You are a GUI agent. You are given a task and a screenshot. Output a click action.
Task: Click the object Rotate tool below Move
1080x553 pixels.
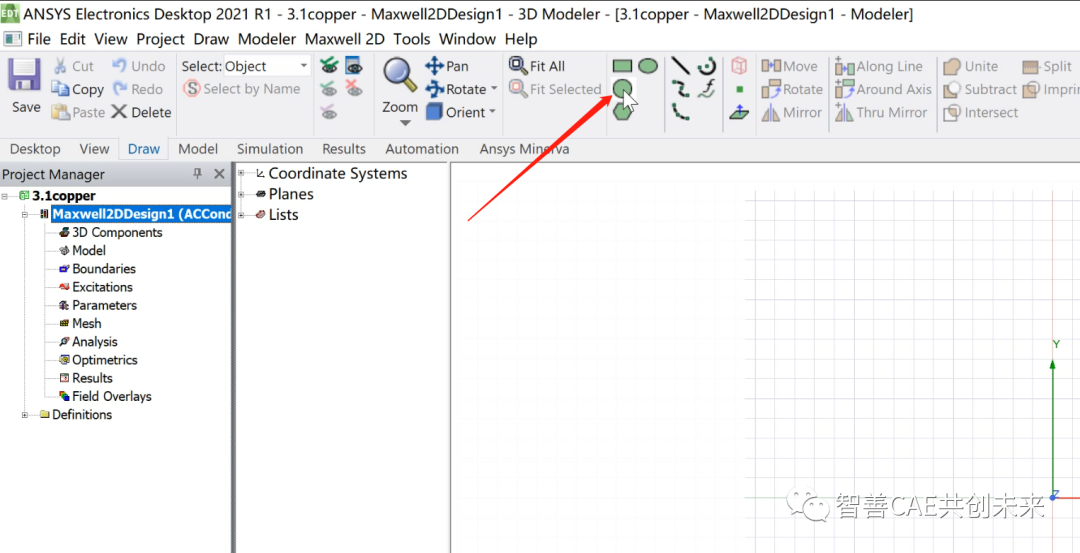point(792,89)
